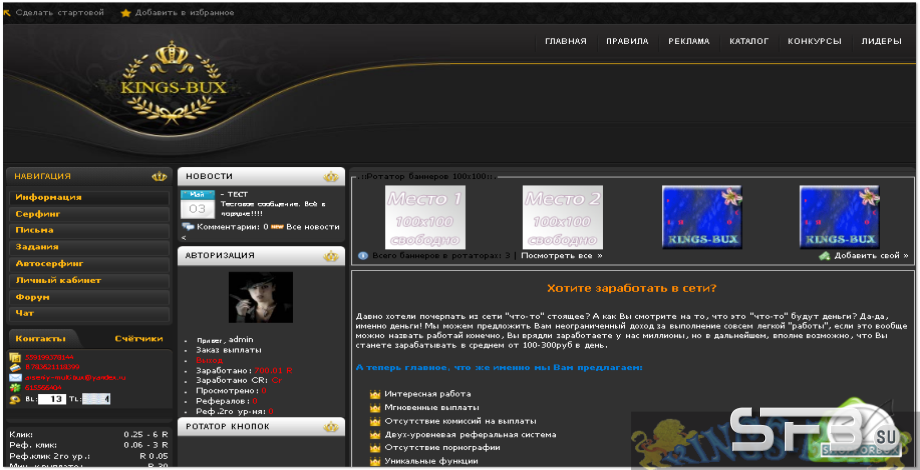Click the Выход logout link
Screen dimensions: 920x470
(209, 360)
